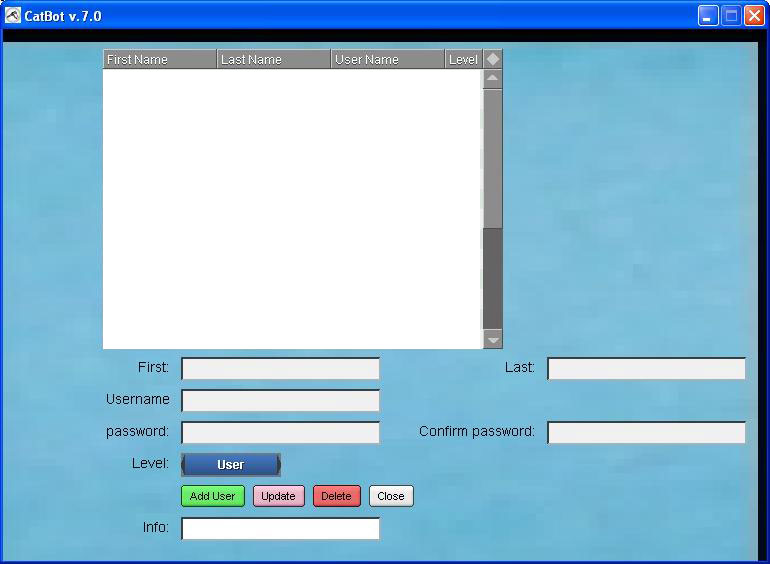770x564 pixels.
Task: Open the Level selector showing User
Action: click(x=231, y=464)
